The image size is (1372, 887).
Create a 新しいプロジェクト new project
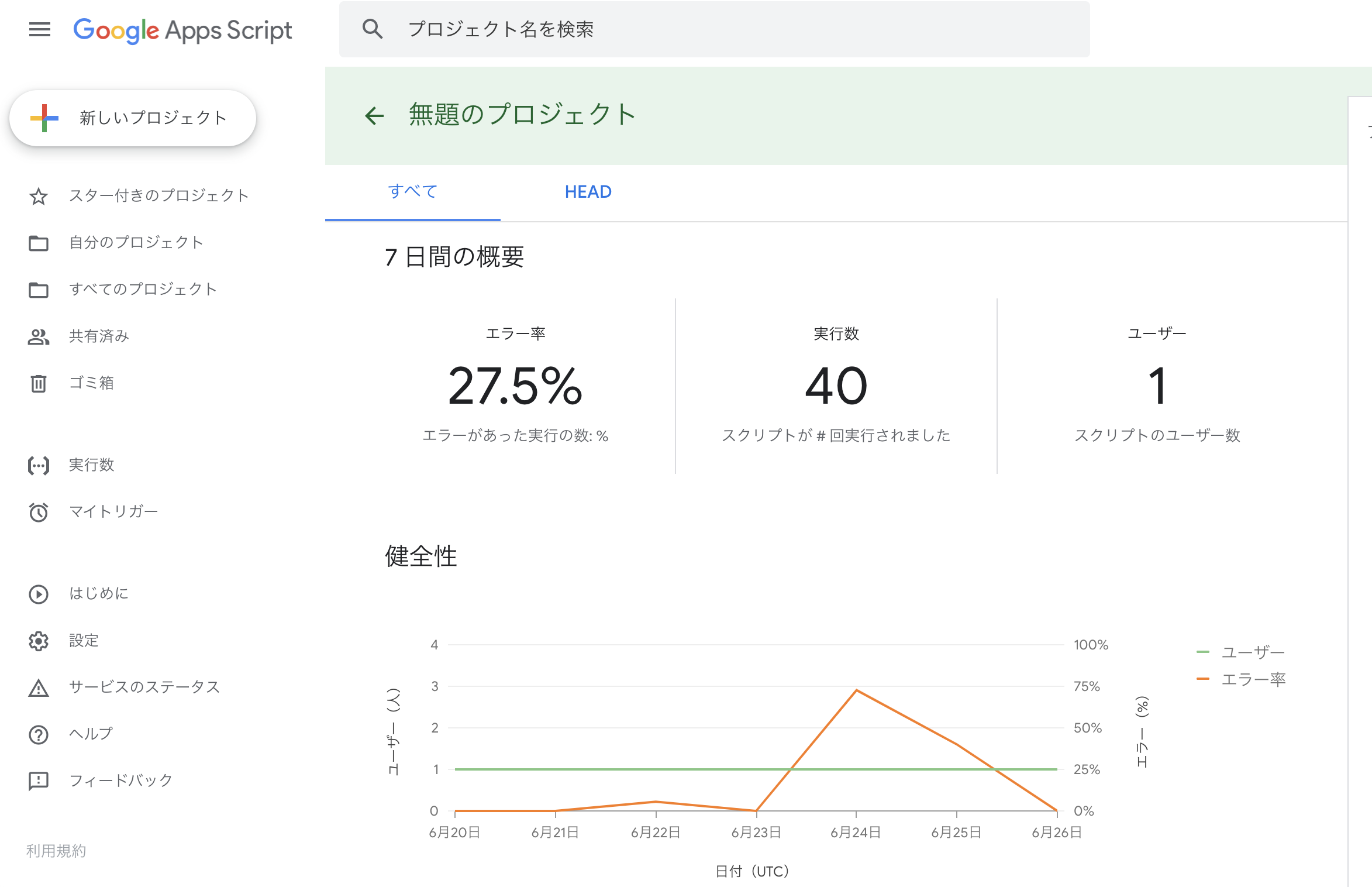click(x=132, y=117)
